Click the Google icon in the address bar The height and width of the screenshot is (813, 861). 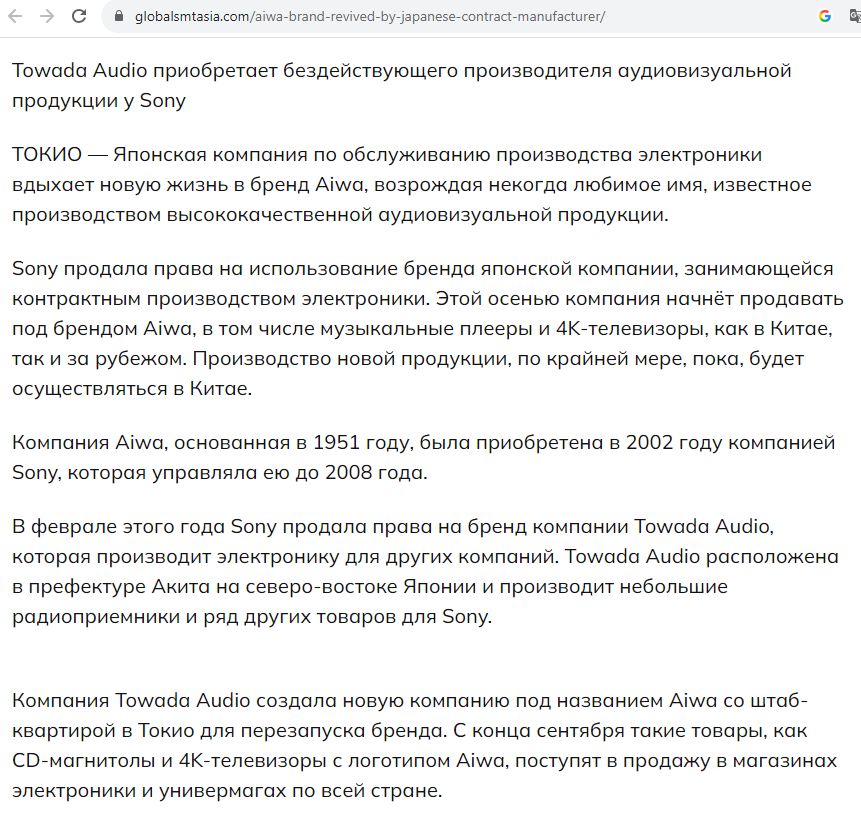825,16
